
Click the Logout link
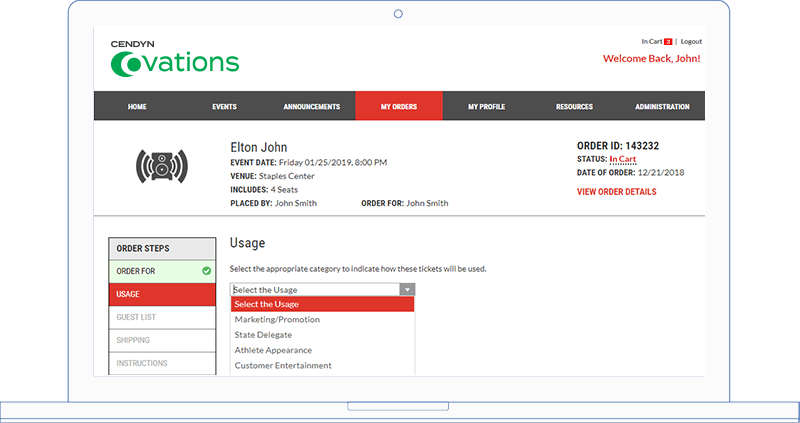pyautogui.click(x=691, y=42)
